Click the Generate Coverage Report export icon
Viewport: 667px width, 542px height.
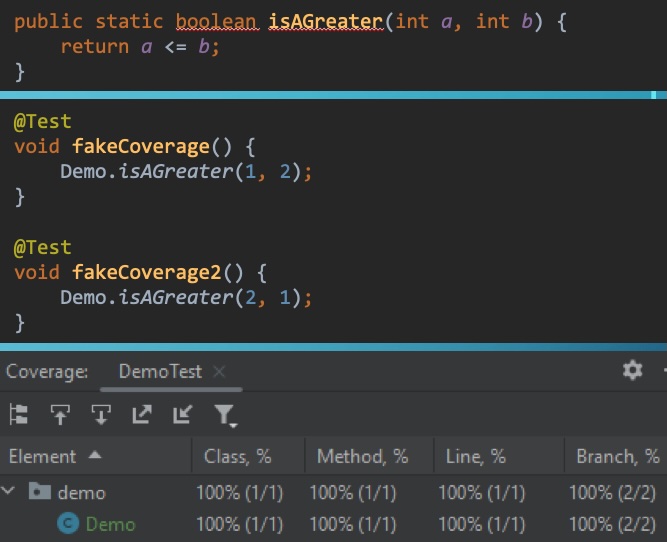(141, 414)
